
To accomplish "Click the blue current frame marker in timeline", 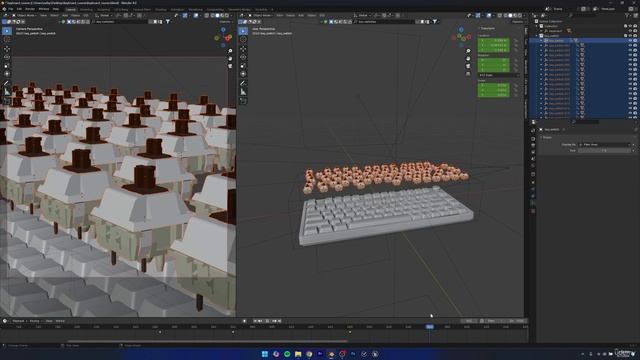I will 430,327.
